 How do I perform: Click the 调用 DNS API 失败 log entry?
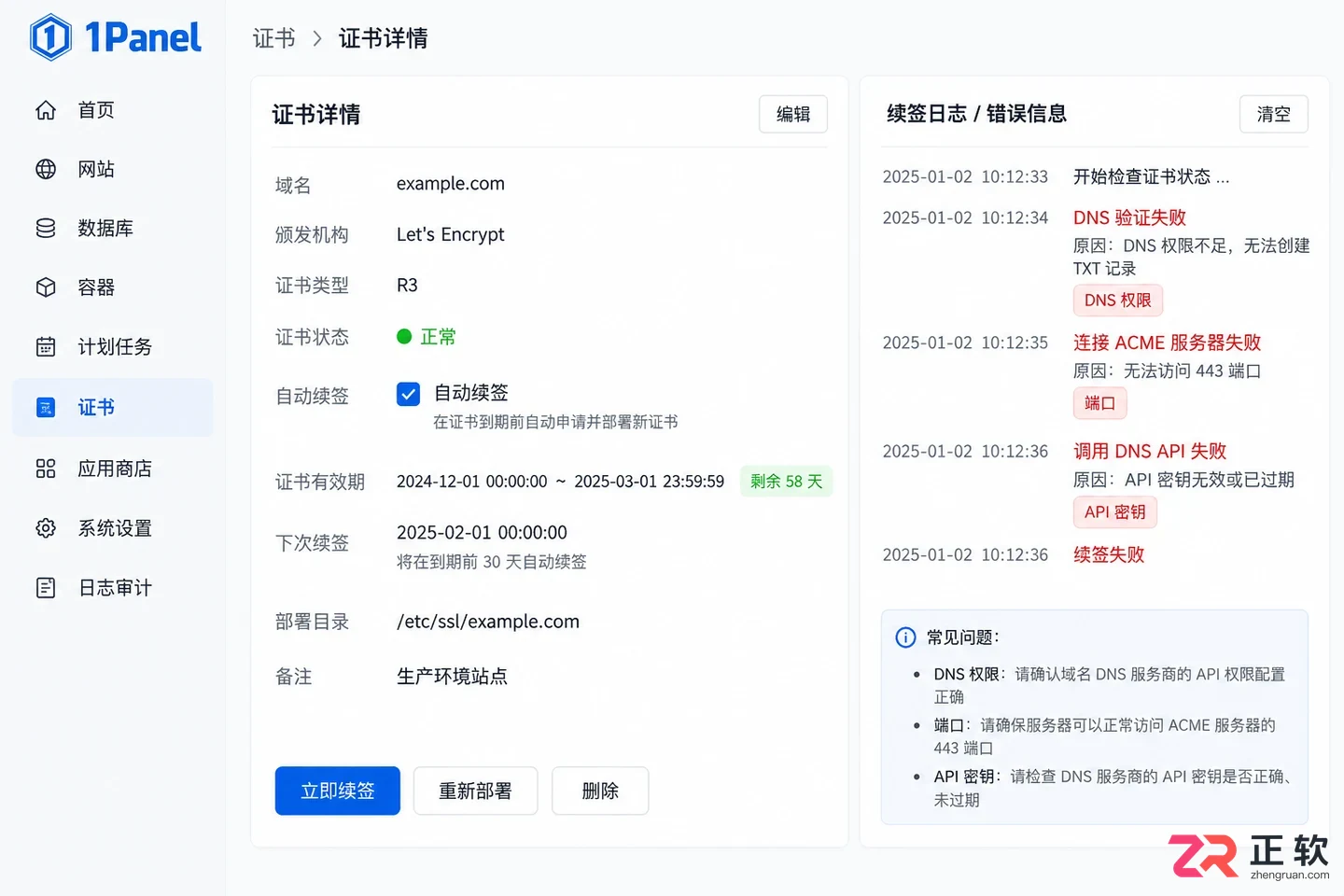coord(1150,451)
